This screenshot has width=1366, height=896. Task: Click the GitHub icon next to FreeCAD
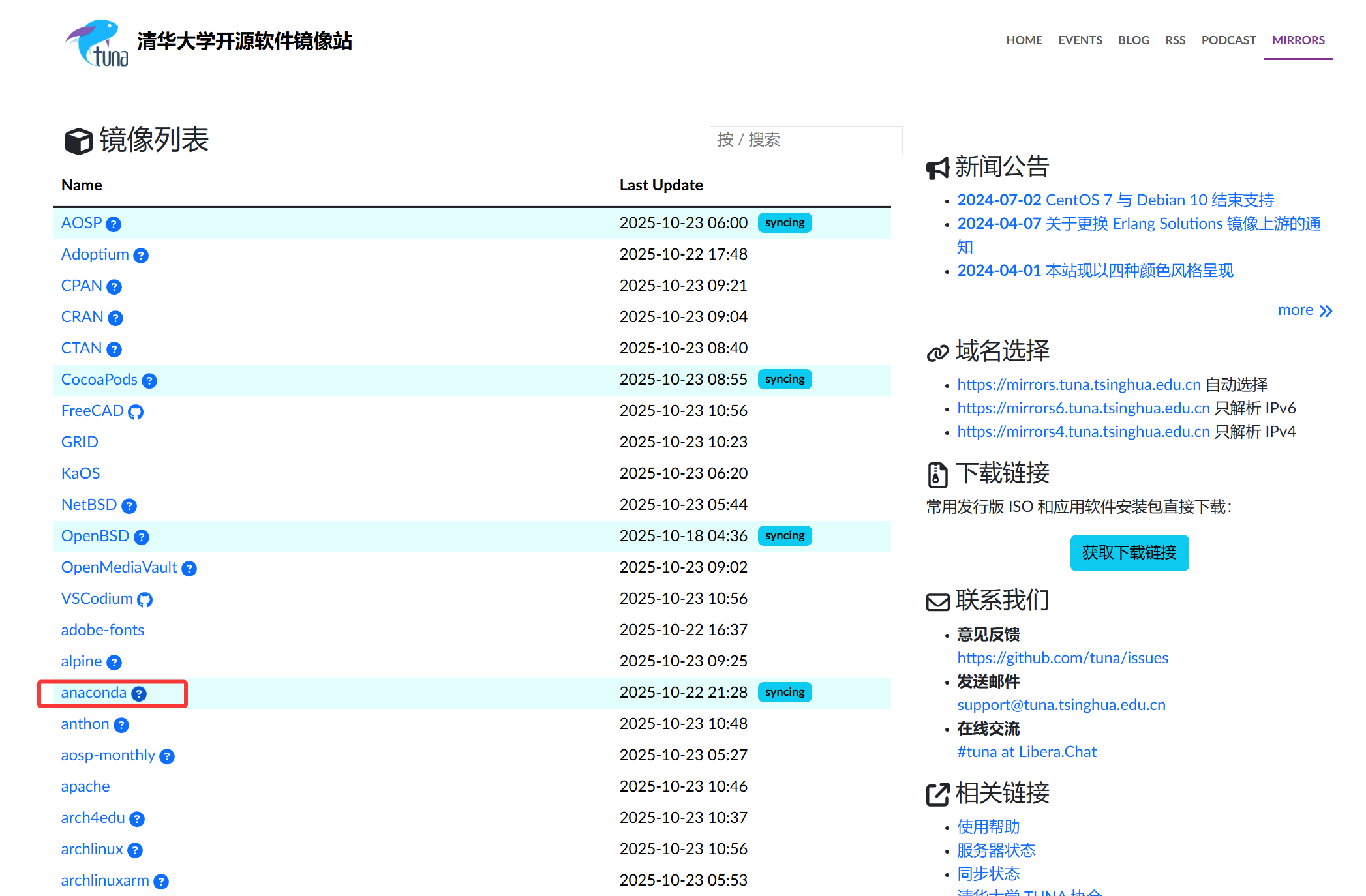pyautogui.click(x=136, y=412)
